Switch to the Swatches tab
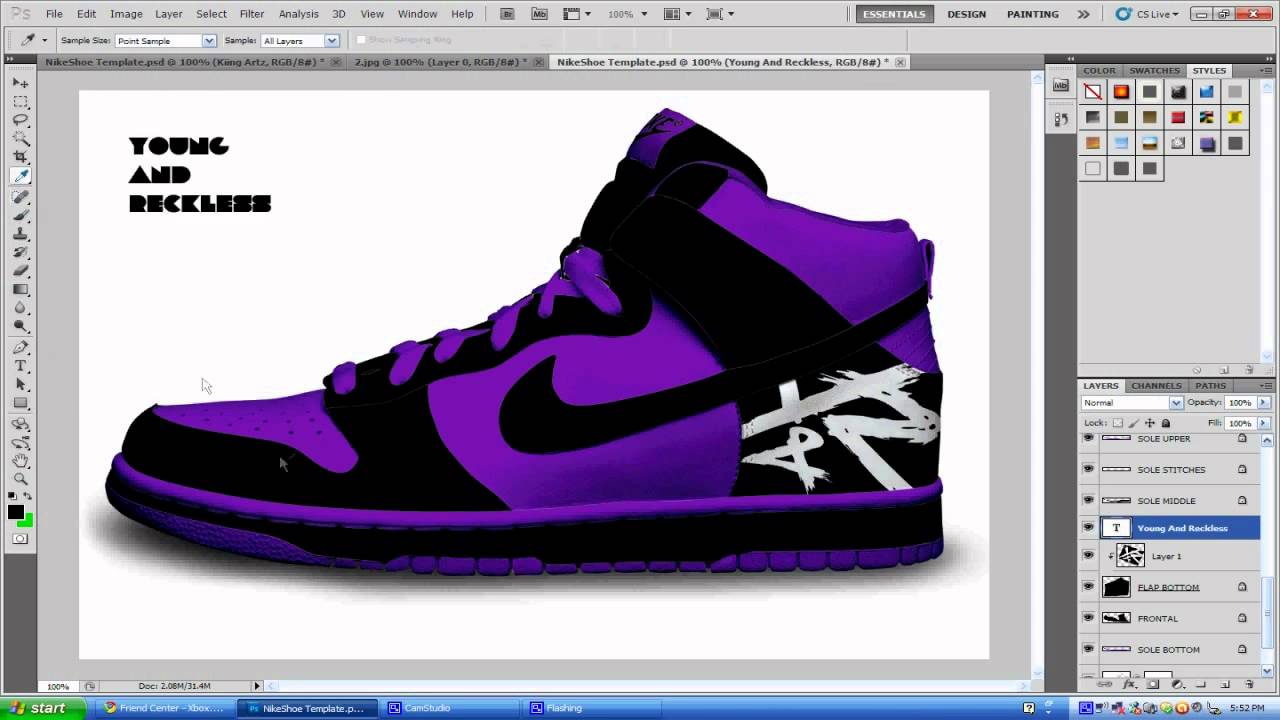1280x720 pixels. pos(1154,70)
